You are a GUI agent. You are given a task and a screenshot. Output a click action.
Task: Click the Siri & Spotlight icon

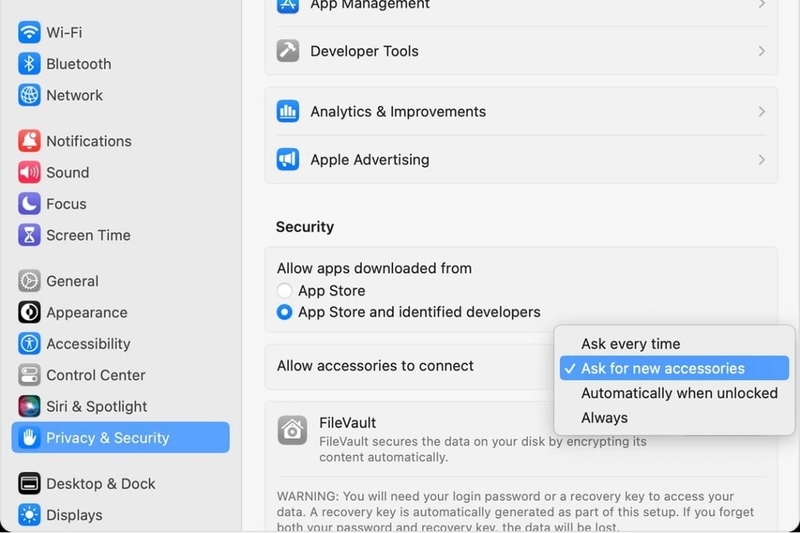coord(29,406)
